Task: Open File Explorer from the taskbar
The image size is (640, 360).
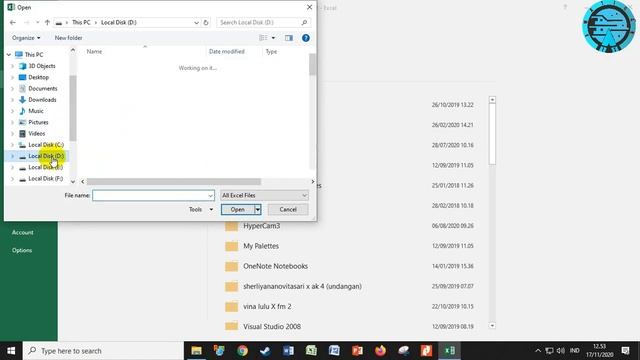Action: 196,351
